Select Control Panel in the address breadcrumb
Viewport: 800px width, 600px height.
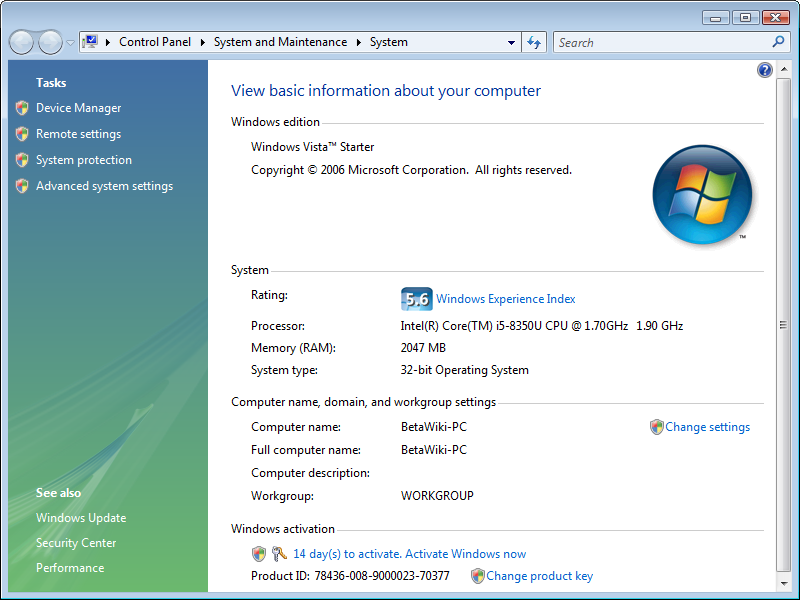[x=155, y=42]
